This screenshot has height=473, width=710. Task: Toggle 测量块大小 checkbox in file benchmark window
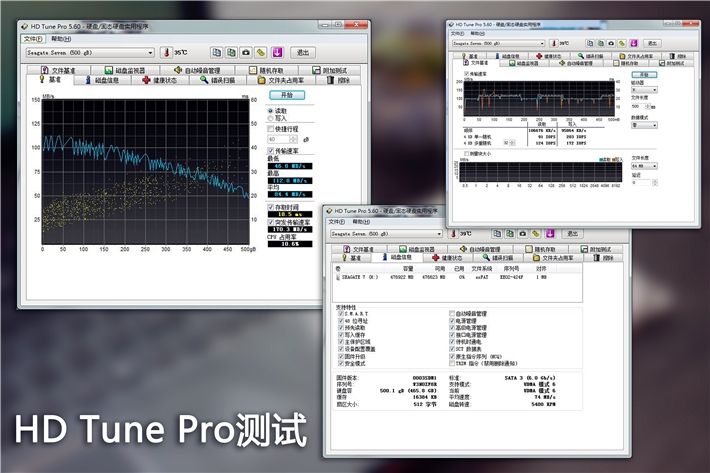(466, 154)
